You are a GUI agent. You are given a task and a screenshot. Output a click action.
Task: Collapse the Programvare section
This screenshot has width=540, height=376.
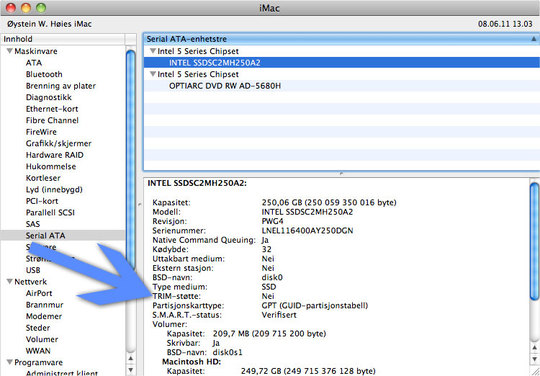click(x=9, y=362)
